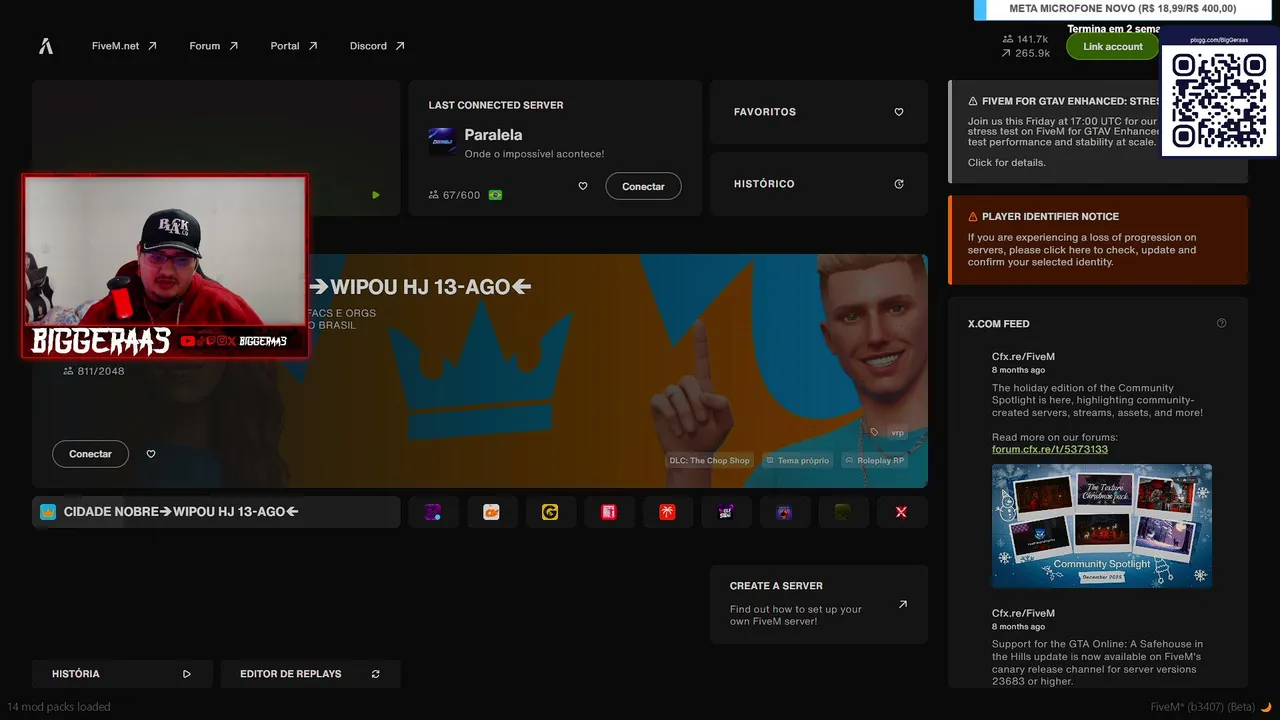Select the dark olive server icon
The height and width of the screenshot is (720, 1280).
pyautogui.click(x=843, y=512)
